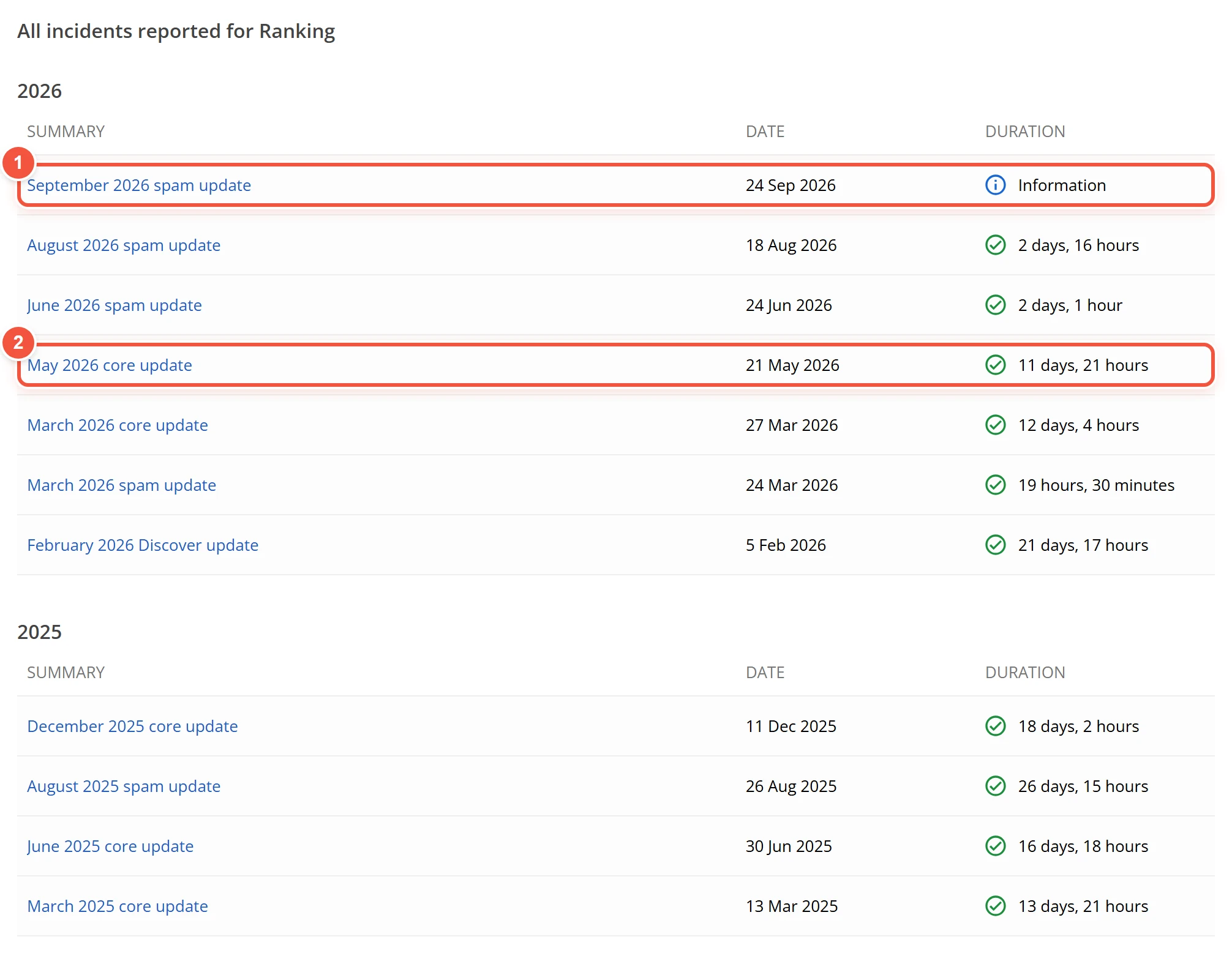This screenshot has width=1232, height=956.
Task: Click the date 24 Sep 2026
Action: click(791, 185)
